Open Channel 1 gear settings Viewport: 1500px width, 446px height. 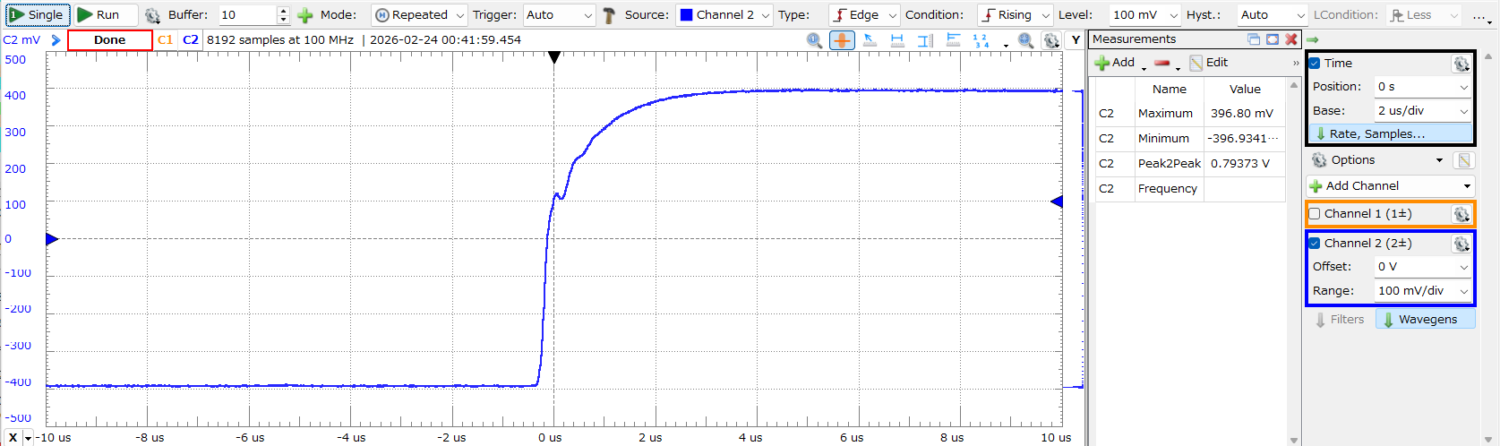1460,214
